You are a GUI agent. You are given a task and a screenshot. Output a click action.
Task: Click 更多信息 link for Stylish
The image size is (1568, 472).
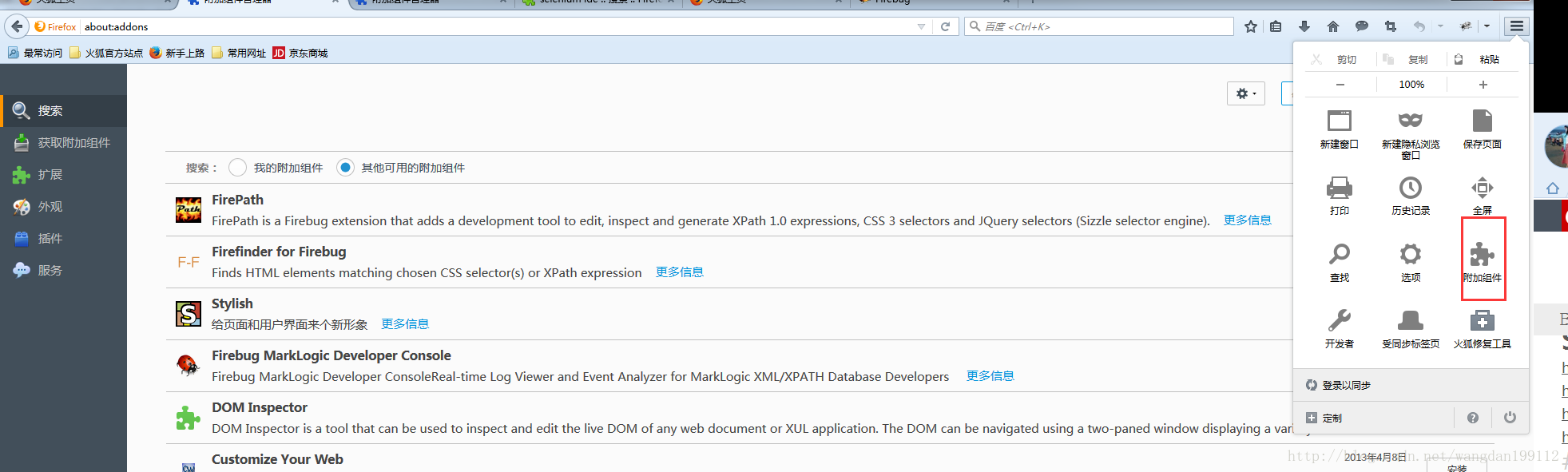click(x=405, y=324)
